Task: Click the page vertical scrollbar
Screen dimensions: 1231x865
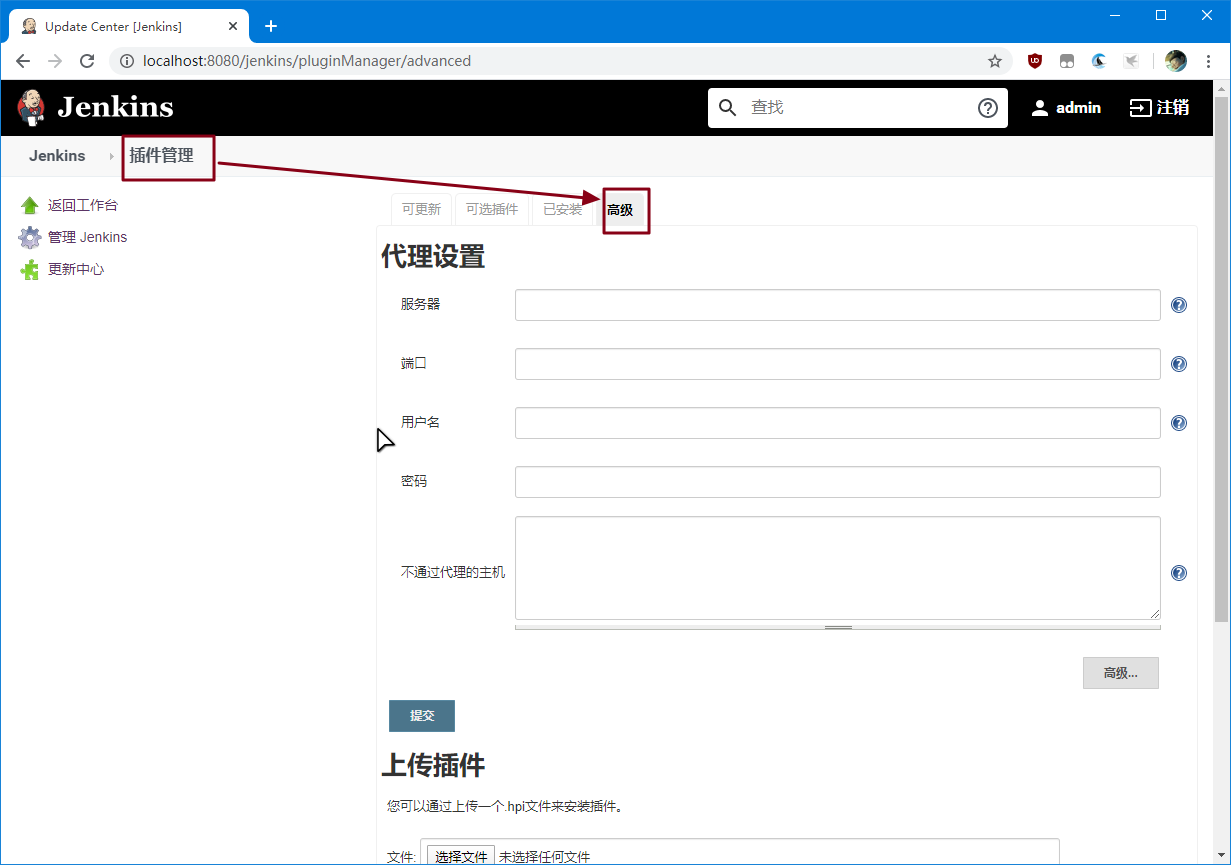Action: click(x=1221, y=360)
